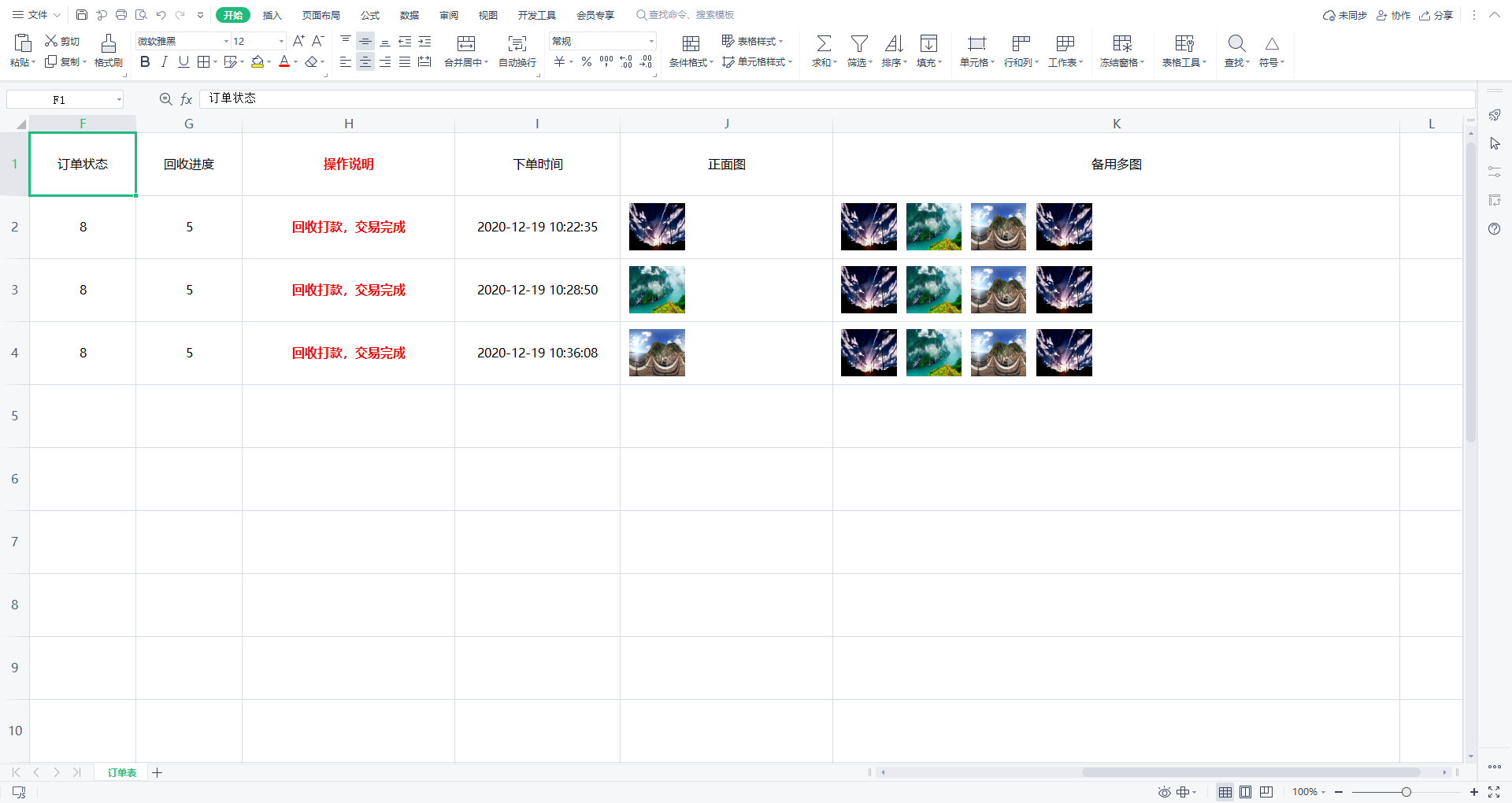Image resolution: width=1512 pixels, height=803 pixels.
Task: Toggle bold formatting
Action: [144, 61]
